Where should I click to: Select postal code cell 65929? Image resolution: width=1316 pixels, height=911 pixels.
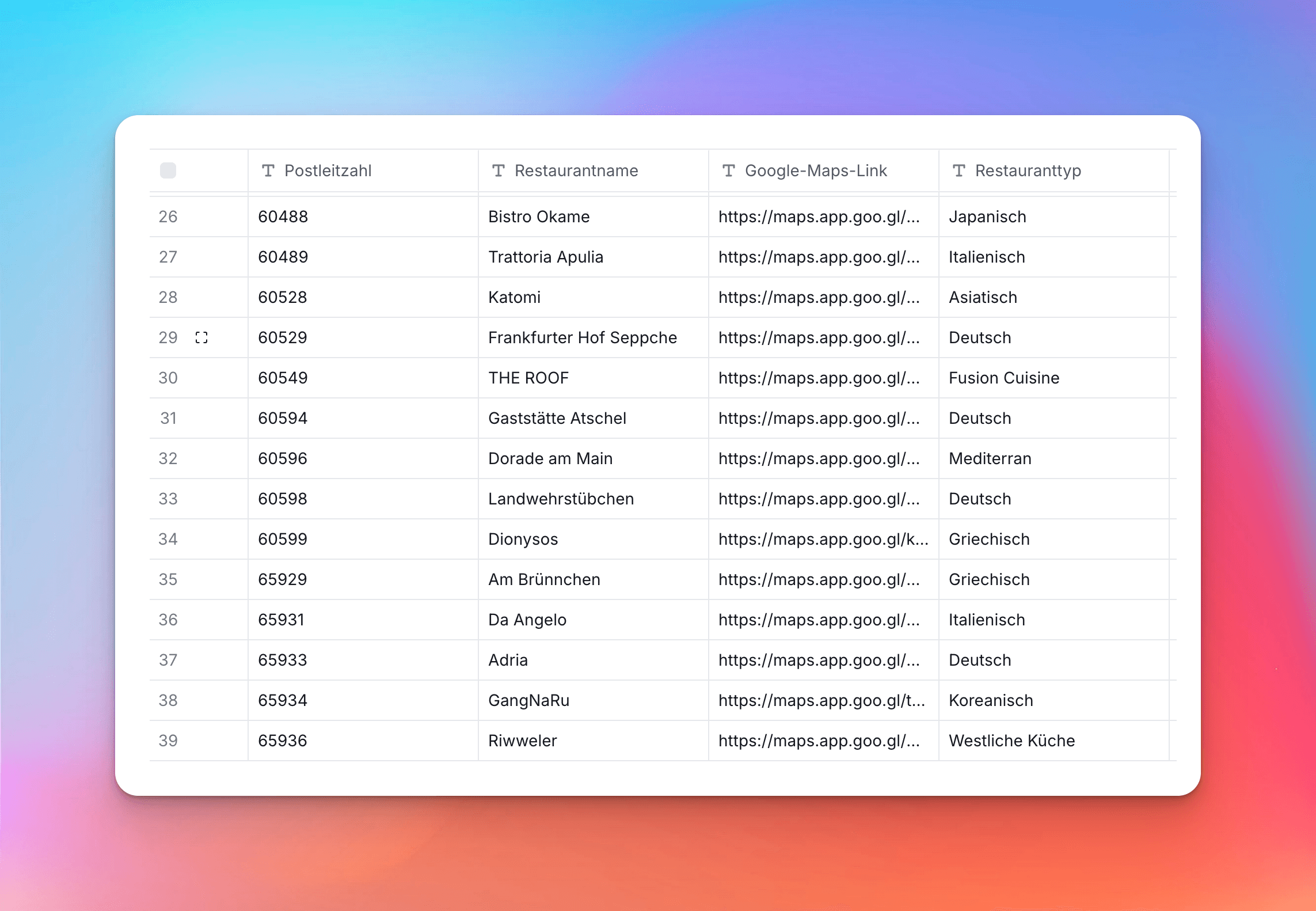[363, 579]
